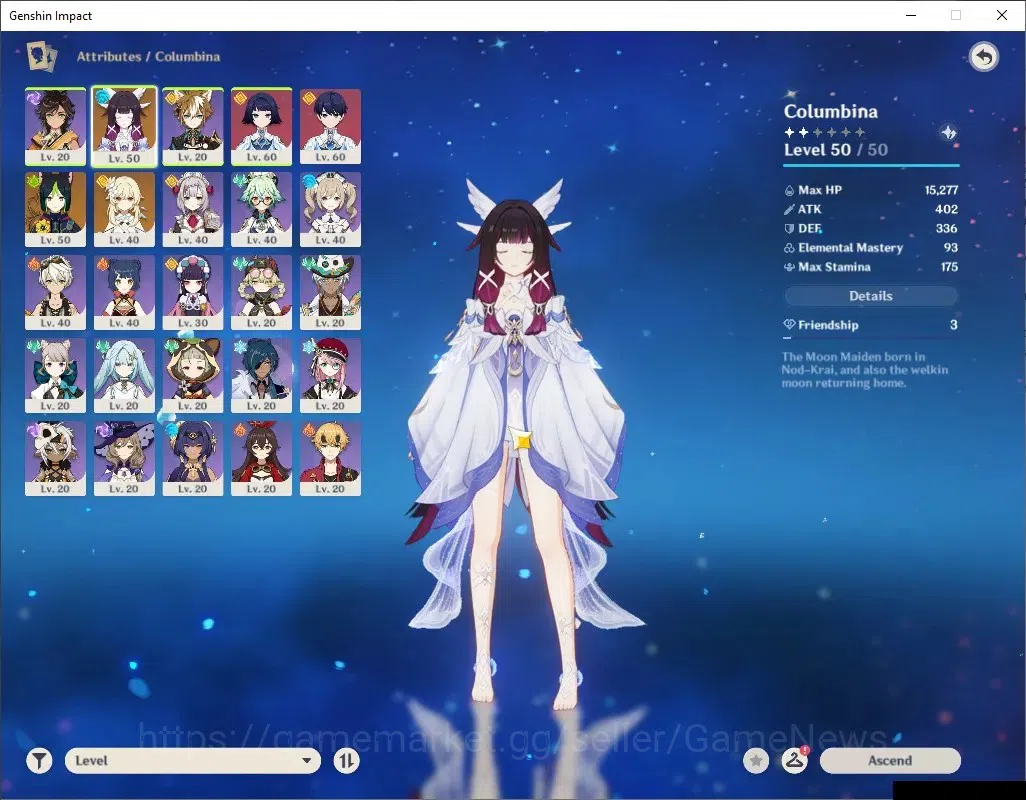This screenshot has height=800, width=1026.
Task: Toggle the ascending/descending sort order button
Action: click(346, 761)
